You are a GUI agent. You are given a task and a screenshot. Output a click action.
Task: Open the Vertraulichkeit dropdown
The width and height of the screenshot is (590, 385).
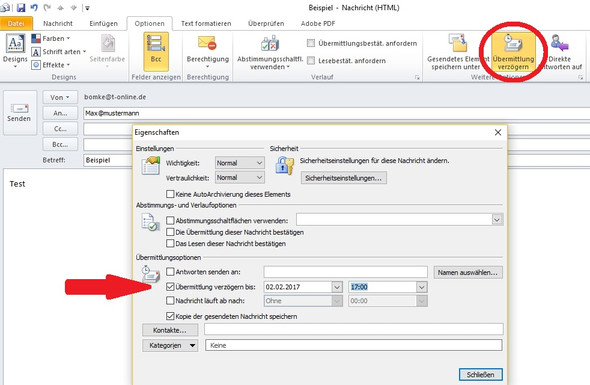240,177
